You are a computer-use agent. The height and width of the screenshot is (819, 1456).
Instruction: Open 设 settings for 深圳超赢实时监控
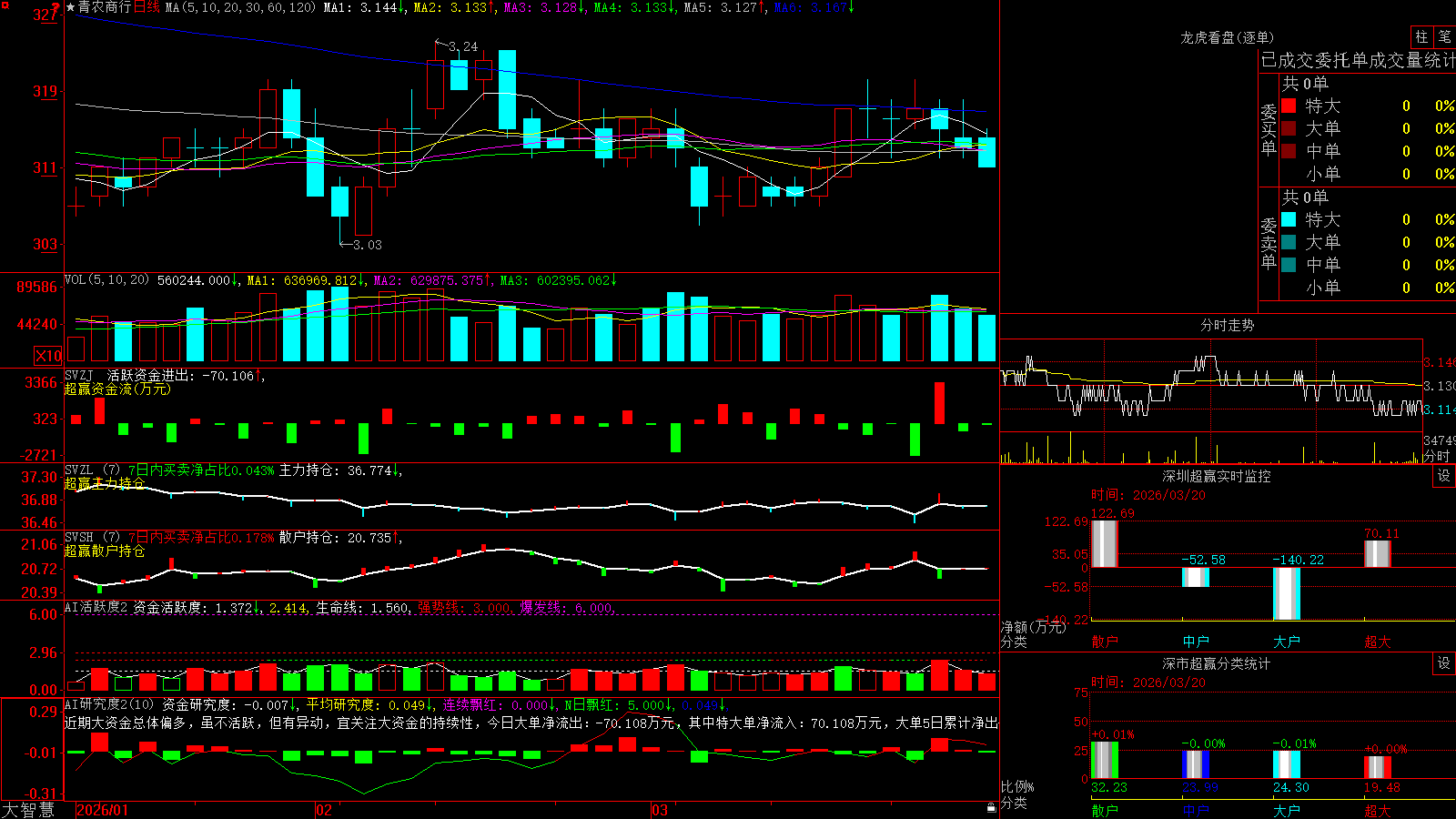1444,476
